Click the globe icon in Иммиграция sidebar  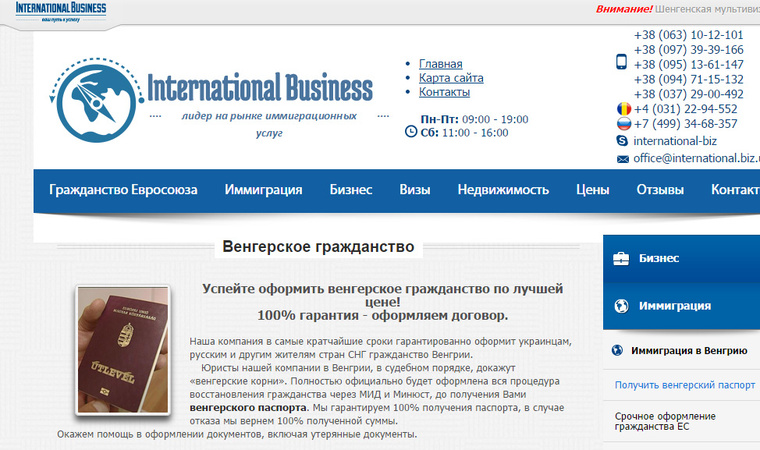pyautogui.click(x=621, y=306)
